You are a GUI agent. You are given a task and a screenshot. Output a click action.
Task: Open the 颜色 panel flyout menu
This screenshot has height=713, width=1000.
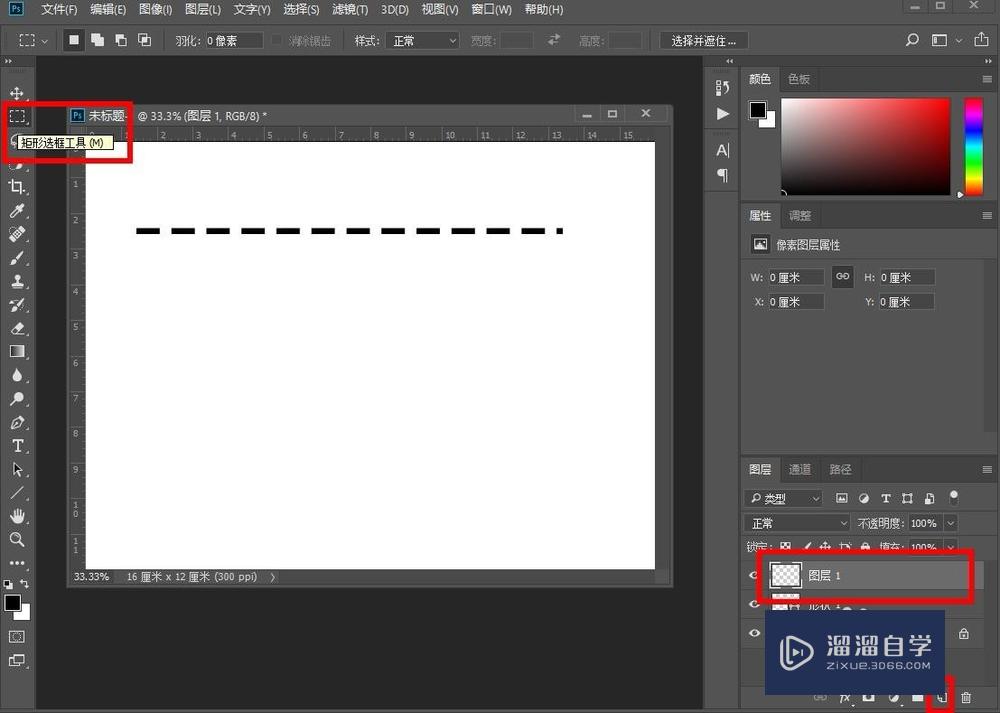(x=987, y=79)
